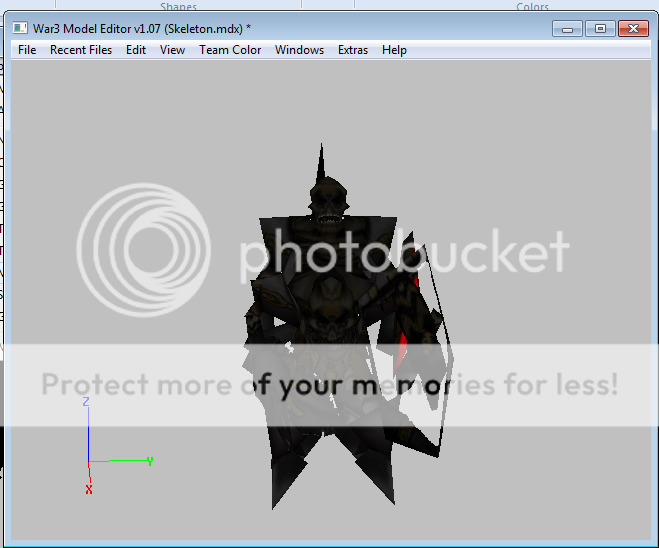Viewport: 659px width, 548px height.
Task: Click the Shapes label in background window
Action: pos(178,6)
